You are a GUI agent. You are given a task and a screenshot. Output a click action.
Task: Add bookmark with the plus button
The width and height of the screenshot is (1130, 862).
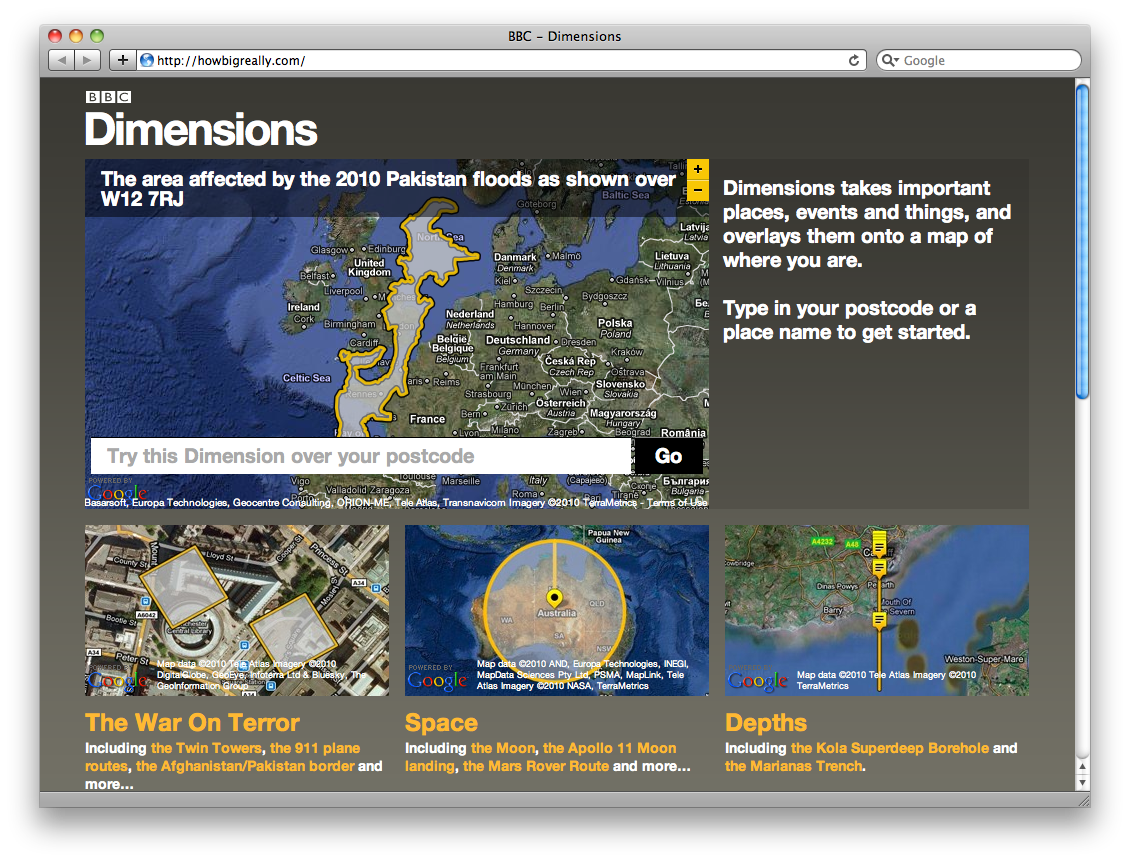(x=123, y=61)
